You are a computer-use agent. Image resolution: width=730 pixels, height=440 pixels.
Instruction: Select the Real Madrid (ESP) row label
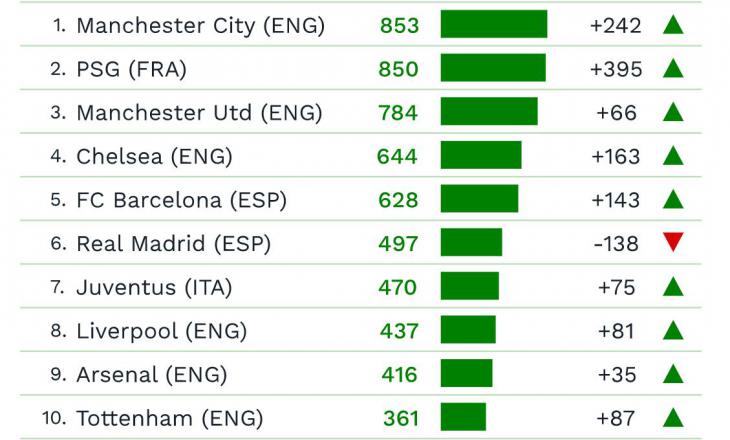[173, 243]
